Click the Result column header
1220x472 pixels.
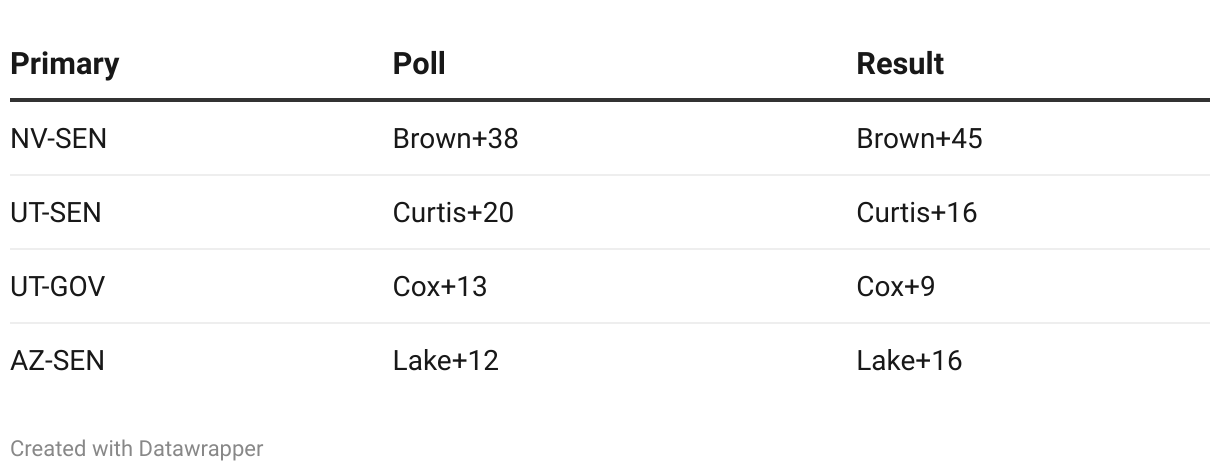(x=900, y=64)
